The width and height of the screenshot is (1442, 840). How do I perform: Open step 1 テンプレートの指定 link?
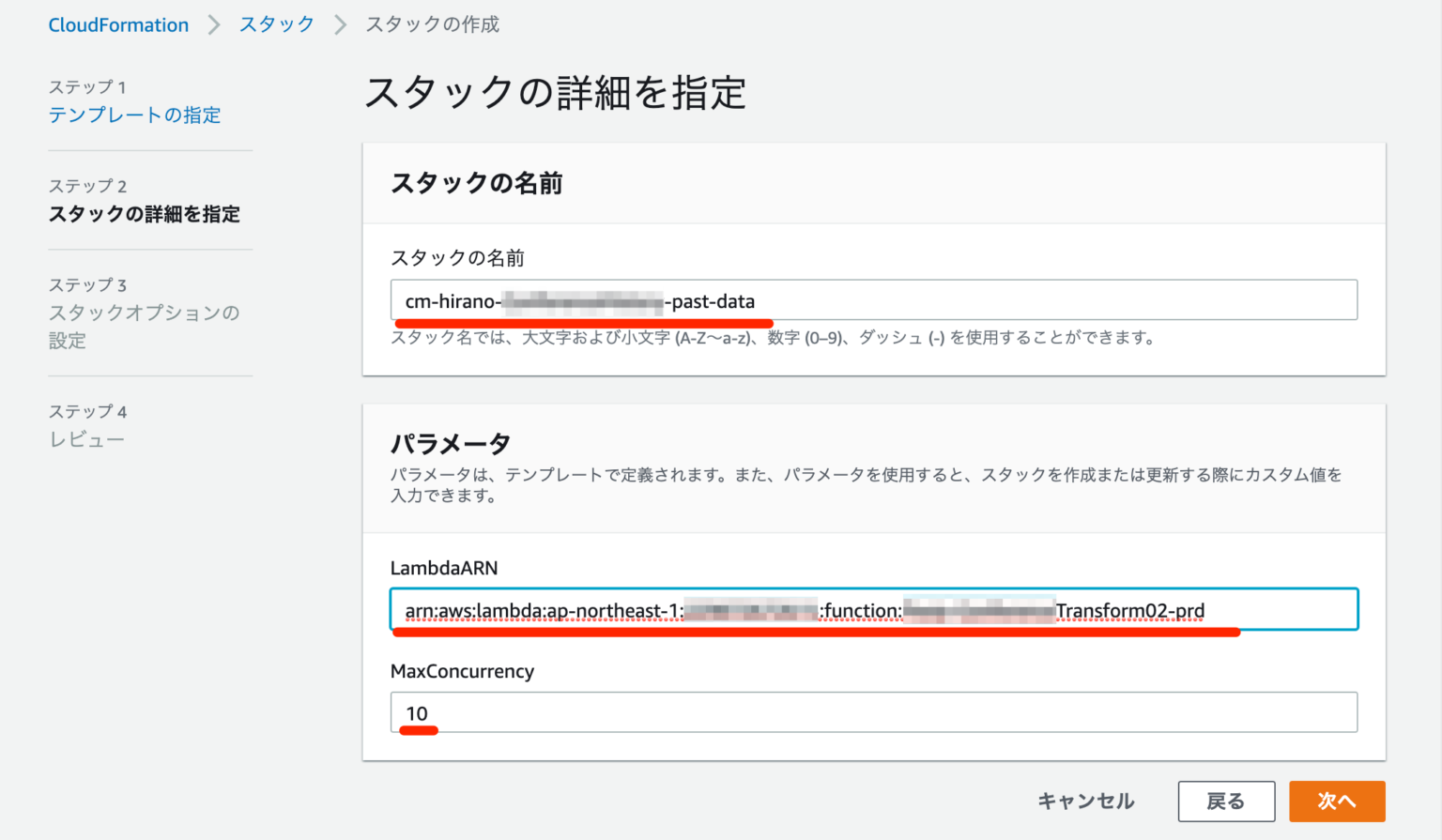(x=134, y=115)
